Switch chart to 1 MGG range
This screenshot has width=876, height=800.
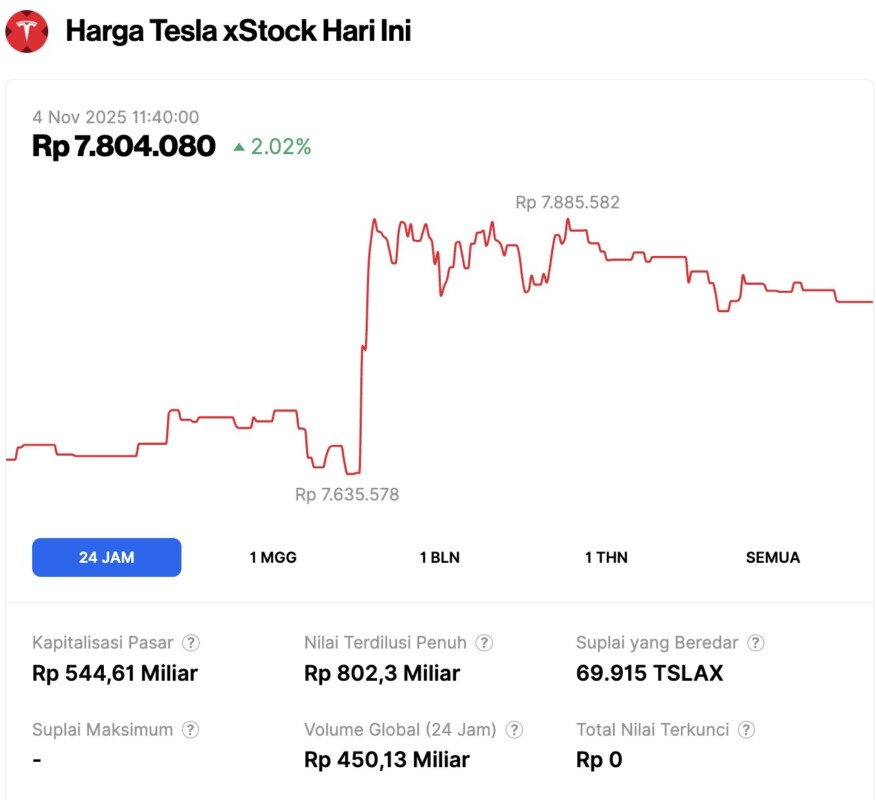click(273, 557)
